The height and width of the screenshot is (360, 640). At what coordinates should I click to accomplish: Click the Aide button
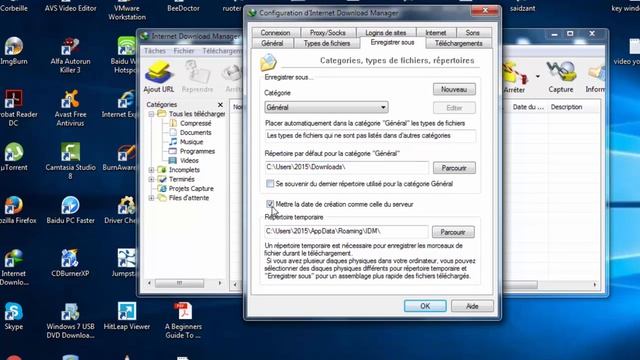pyautogui.click(x=472, y=306)
